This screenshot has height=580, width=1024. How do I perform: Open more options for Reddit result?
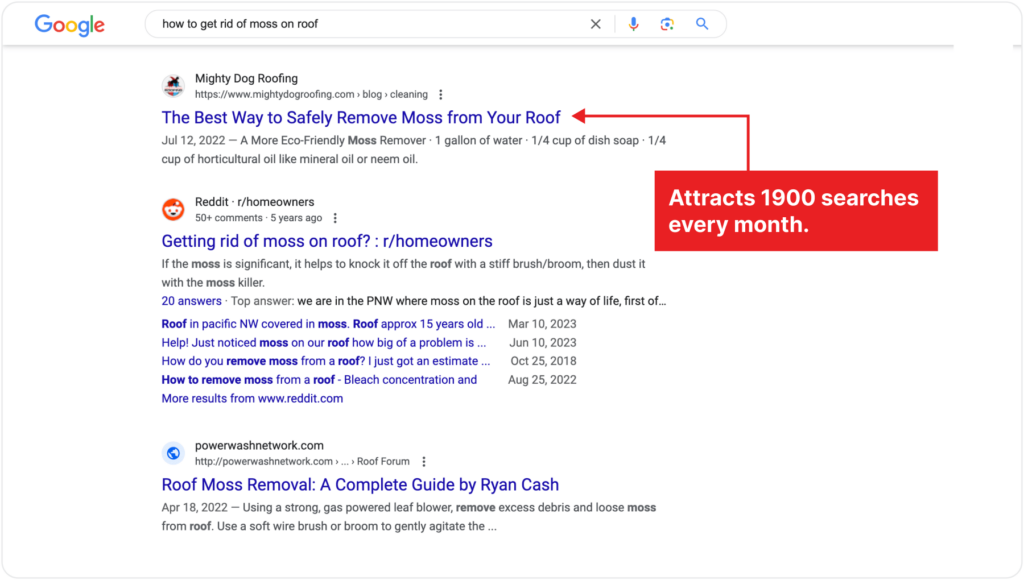pos(335,218)
